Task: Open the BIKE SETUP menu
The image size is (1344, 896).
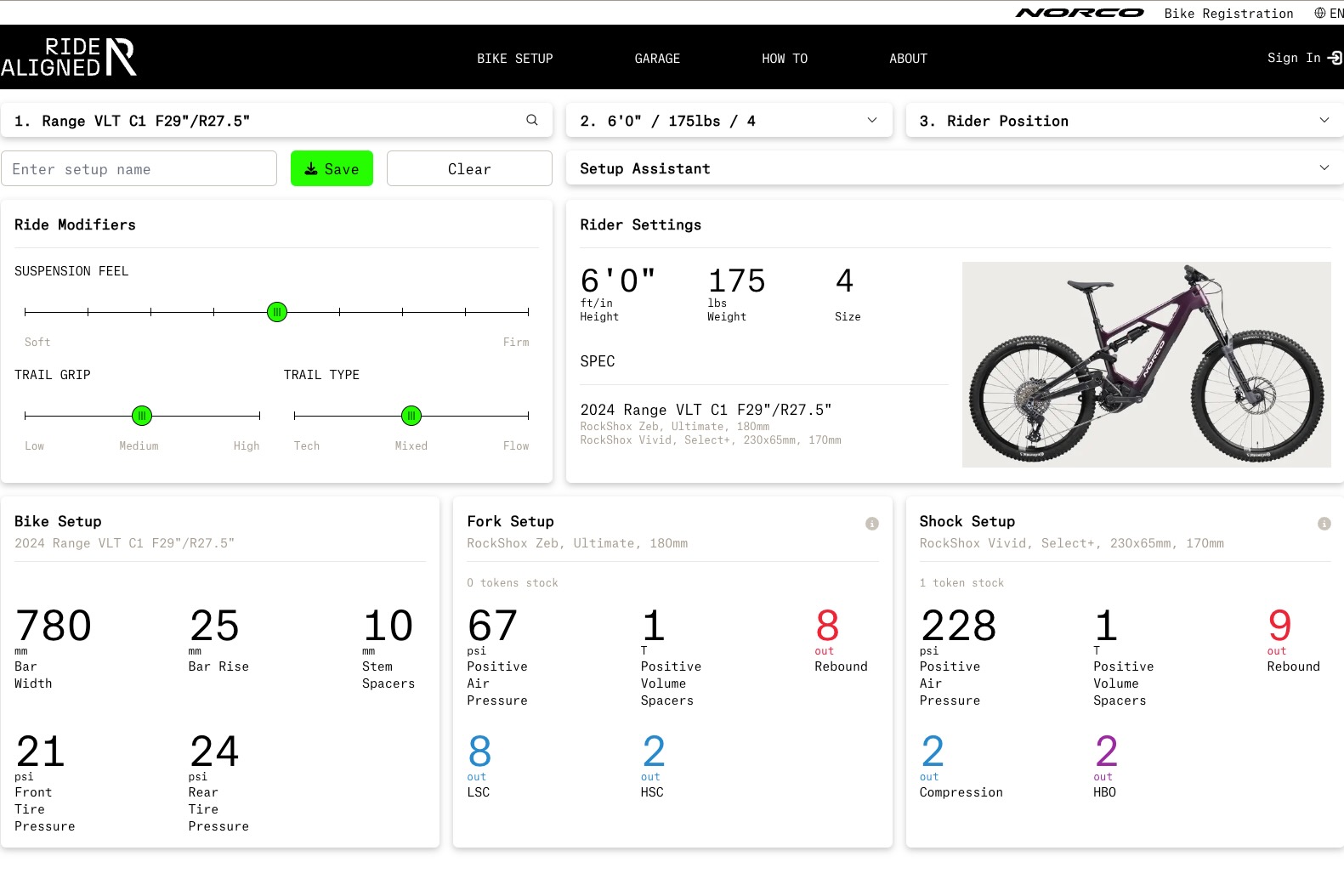Action: pos(515,58)
